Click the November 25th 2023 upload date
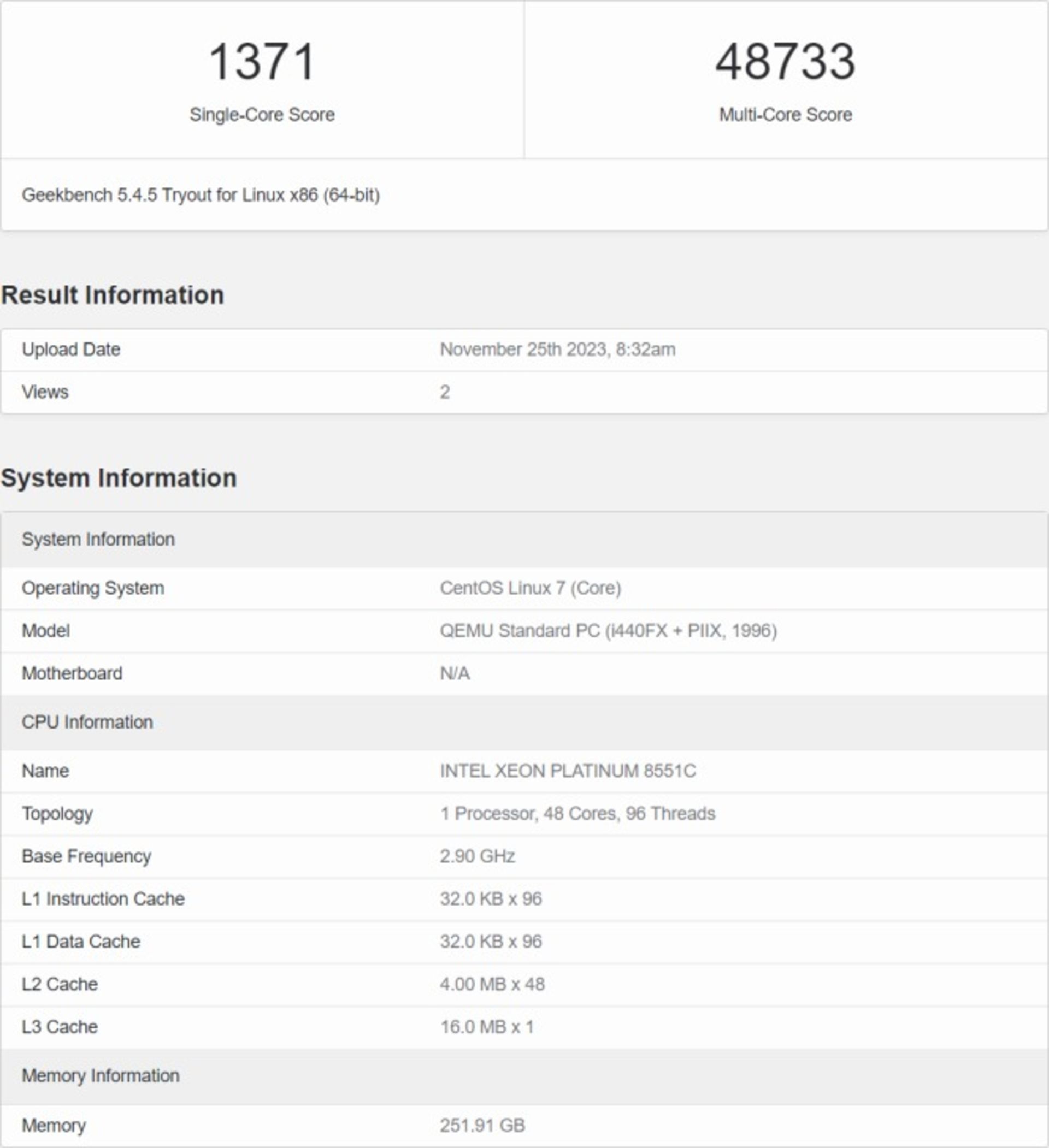Screen dimensions: 1049x1148 (x=557, y=349)
